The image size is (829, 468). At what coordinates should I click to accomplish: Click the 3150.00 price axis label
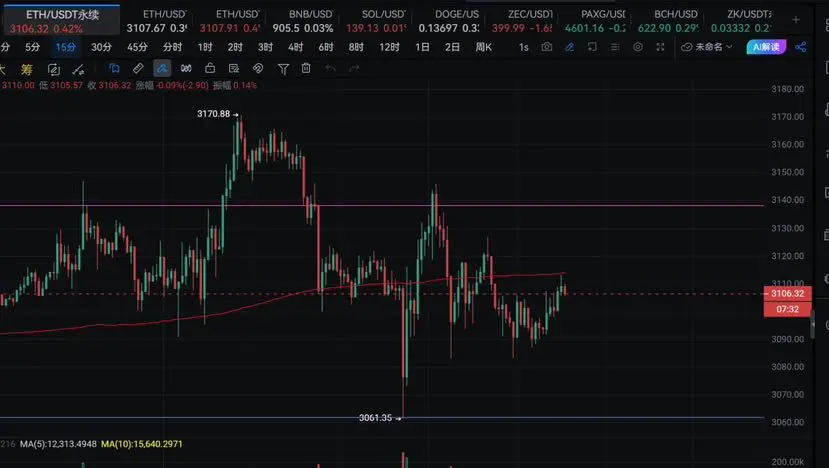tap(787, 172)
